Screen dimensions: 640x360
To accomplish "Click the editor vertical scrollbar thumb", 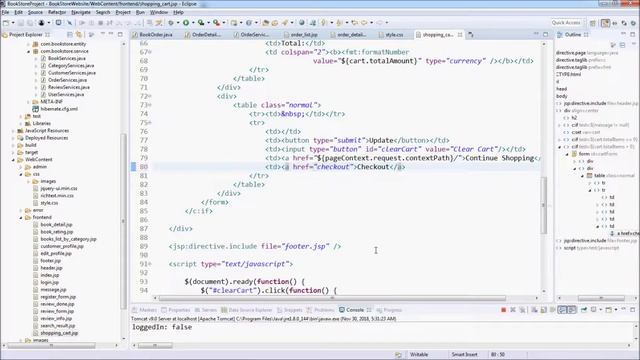I will [543, 205].
